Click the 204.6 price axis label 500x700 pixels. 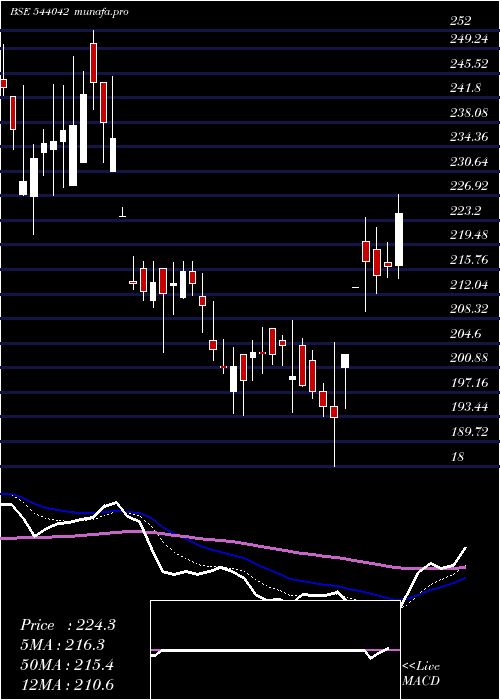pyautogui.click(x=465, y=333)
